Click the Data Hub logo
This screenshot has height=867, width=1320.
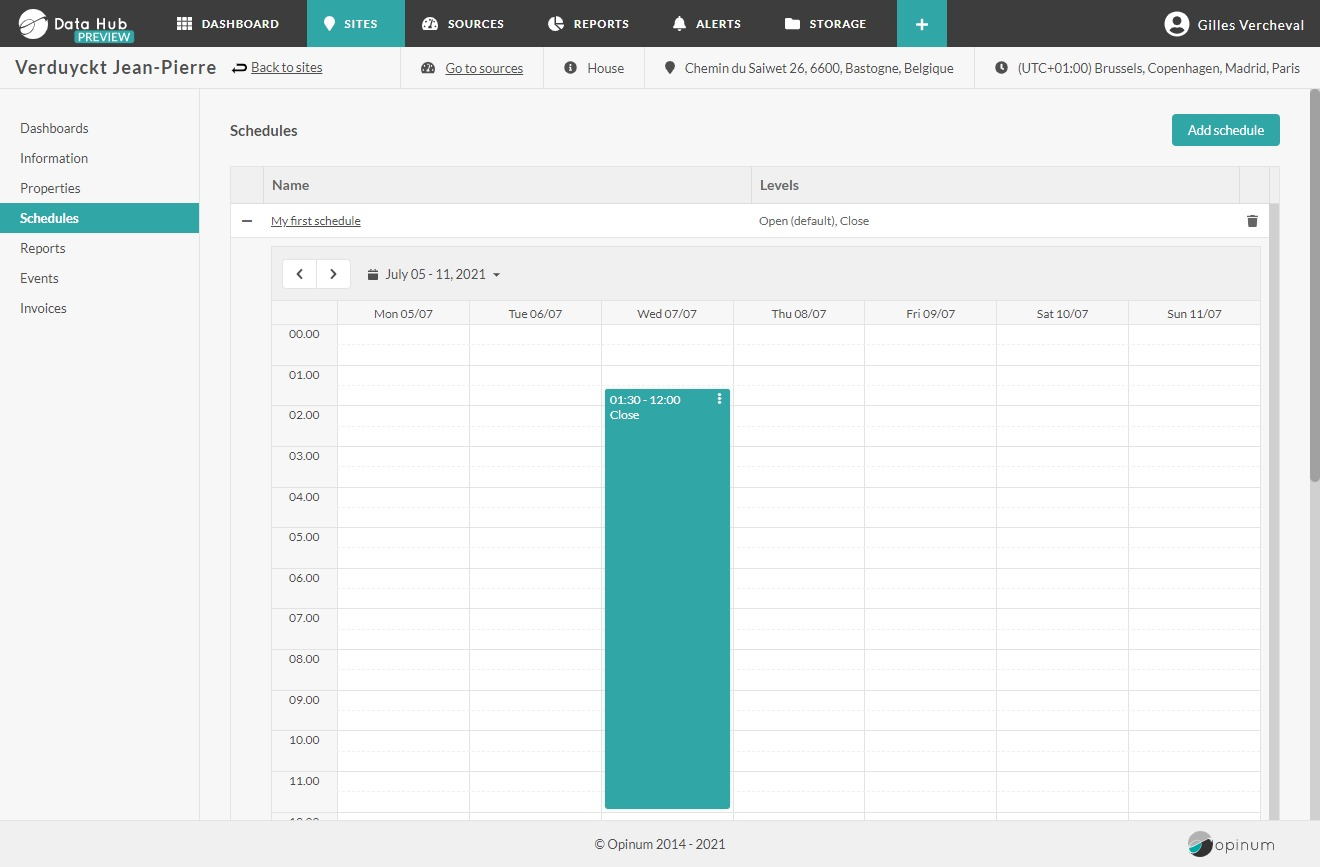point(76,24)
